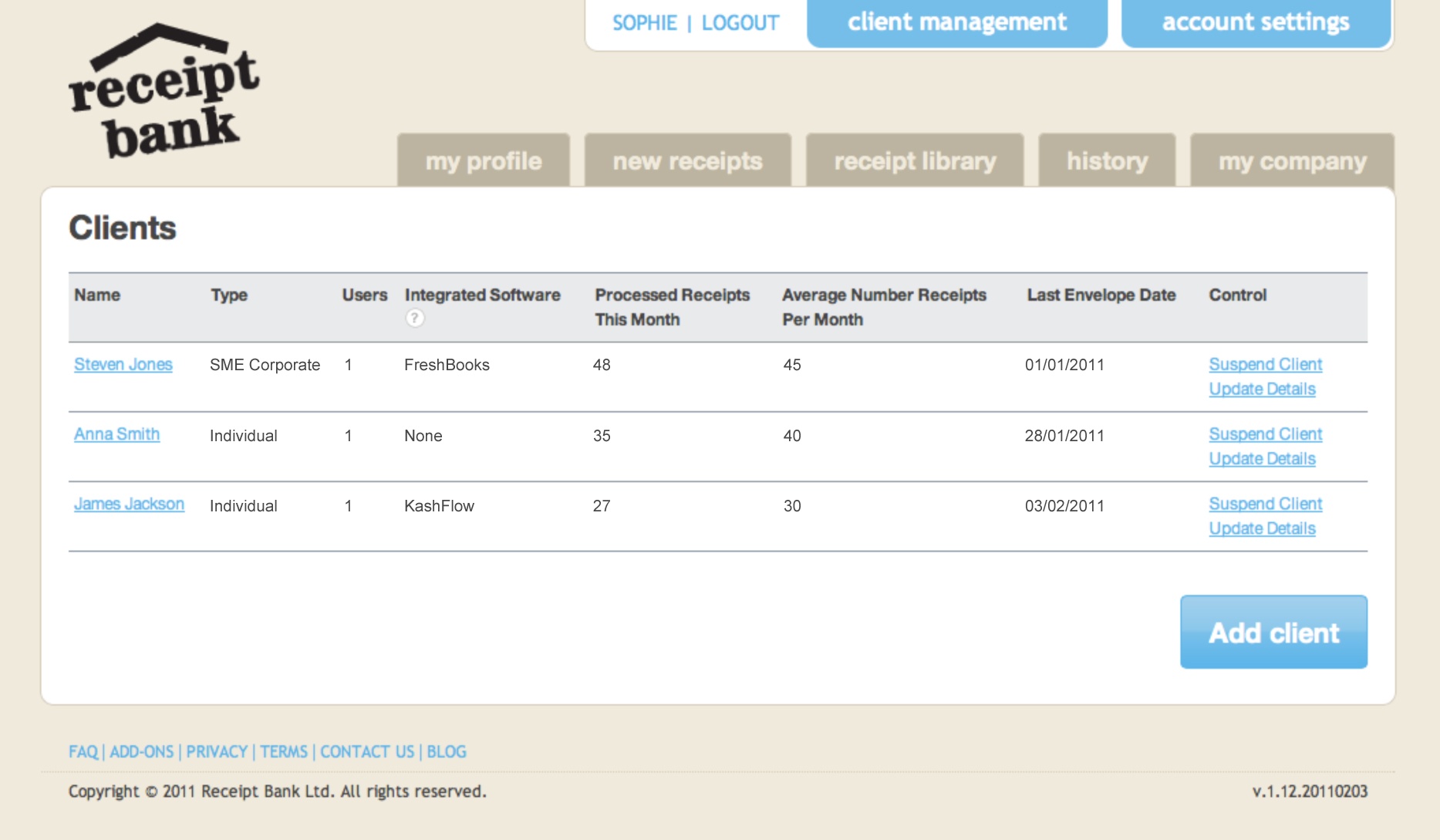Go to the new receipts tab
Viewport: 1440px width, 840px height.
point(687,161)
